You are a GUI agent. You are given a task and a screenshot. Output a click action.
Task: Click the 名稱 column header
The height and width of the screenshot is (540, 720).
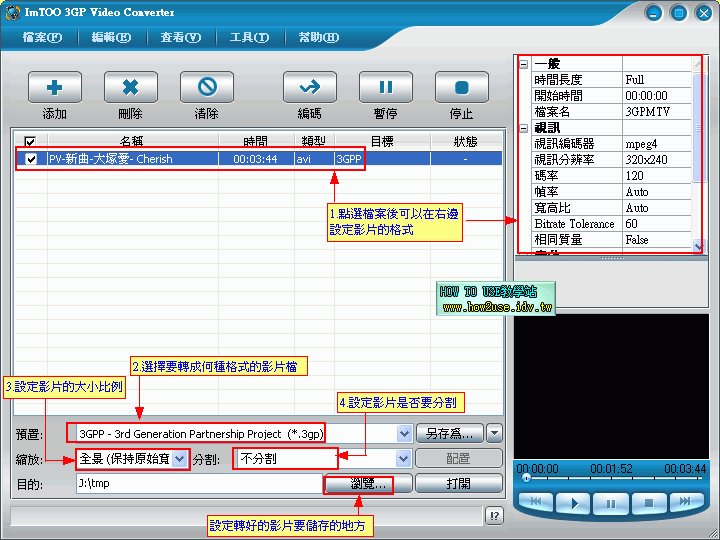[133, 141]
